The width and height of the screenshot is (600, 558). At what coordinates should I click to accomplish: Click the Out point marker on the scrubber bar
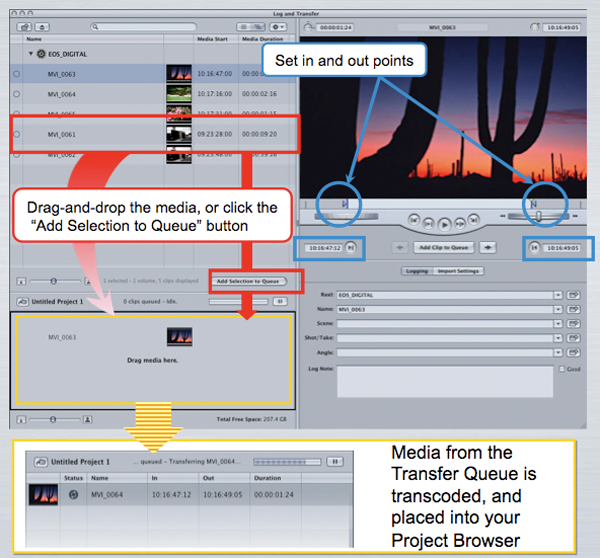(x=533, y=203)
